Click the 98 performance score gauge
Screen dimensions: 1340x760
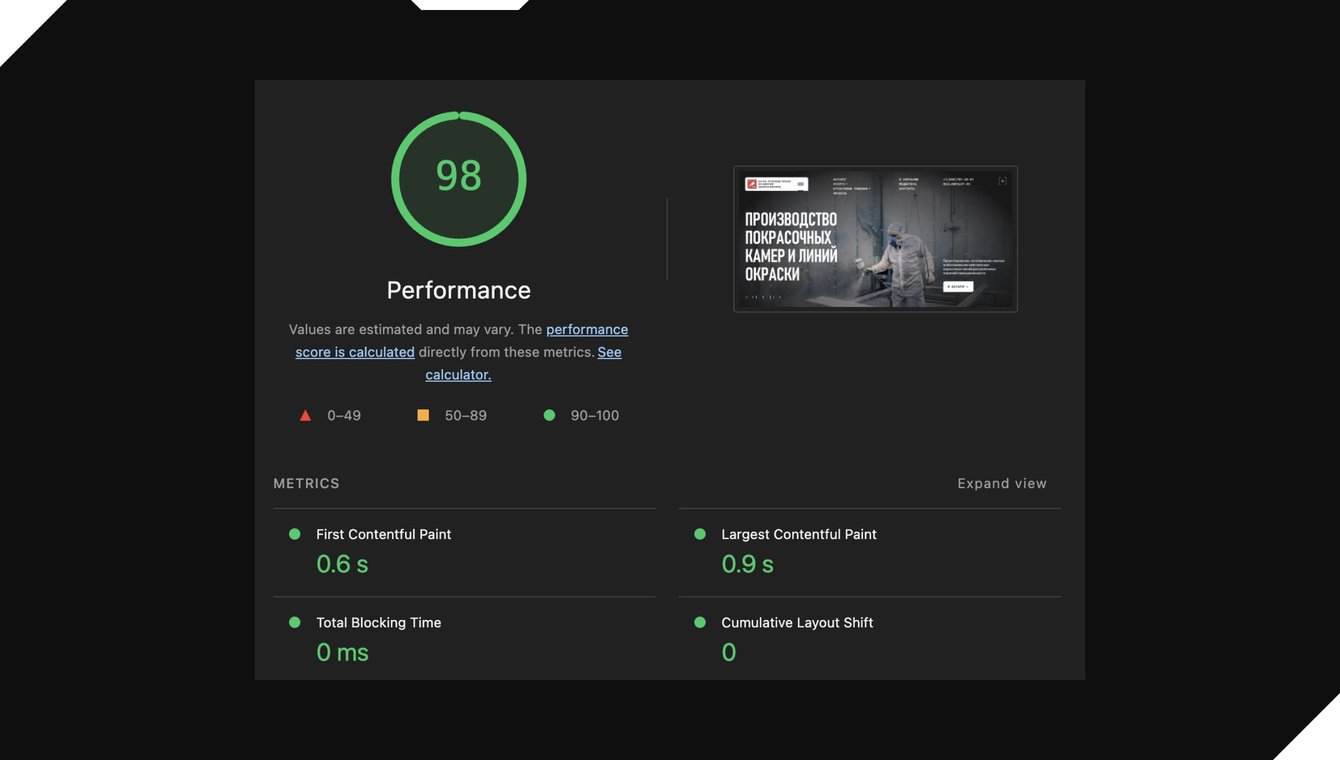(x=459, y=178)
